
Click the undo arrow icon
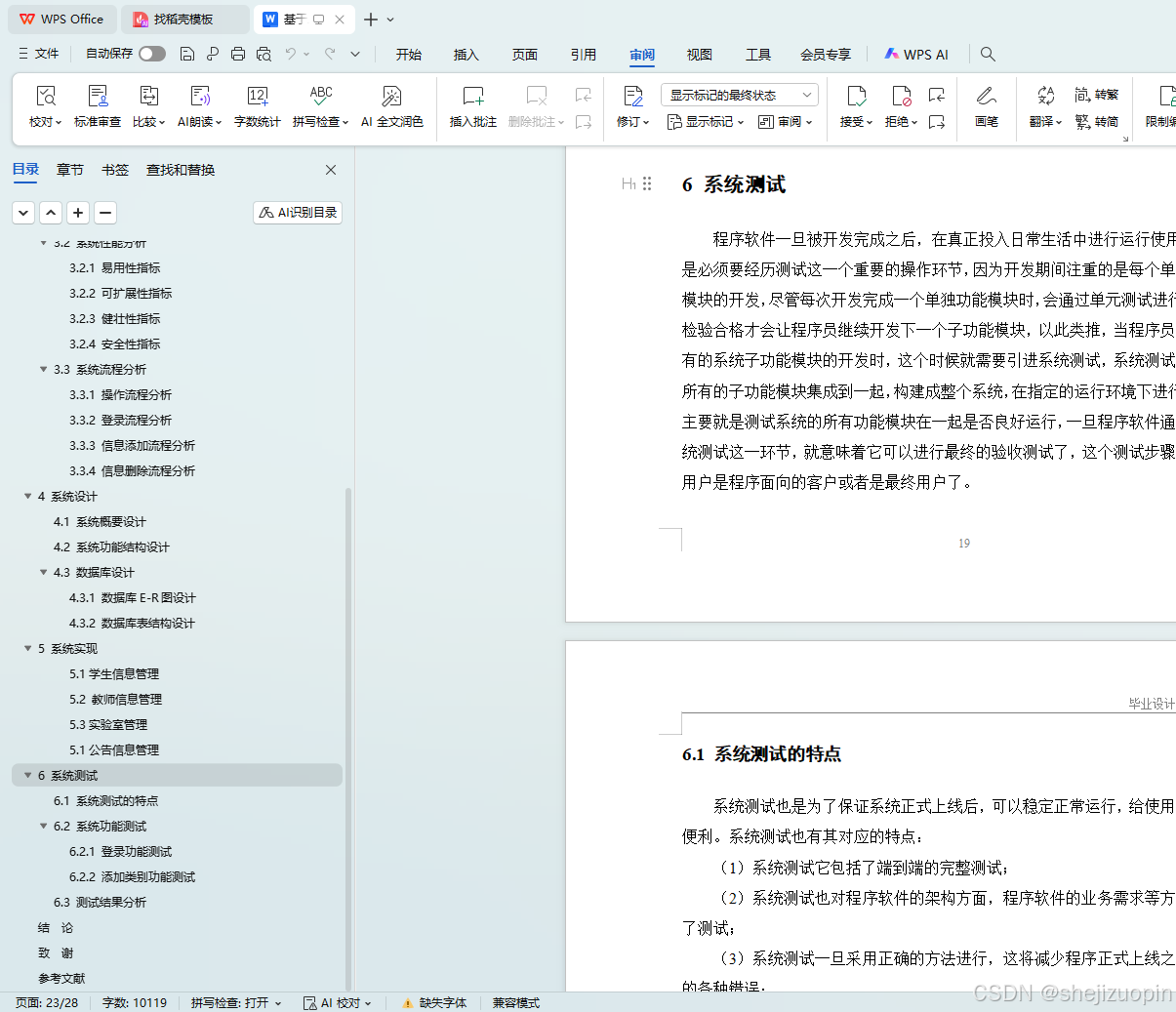(291, 54)
